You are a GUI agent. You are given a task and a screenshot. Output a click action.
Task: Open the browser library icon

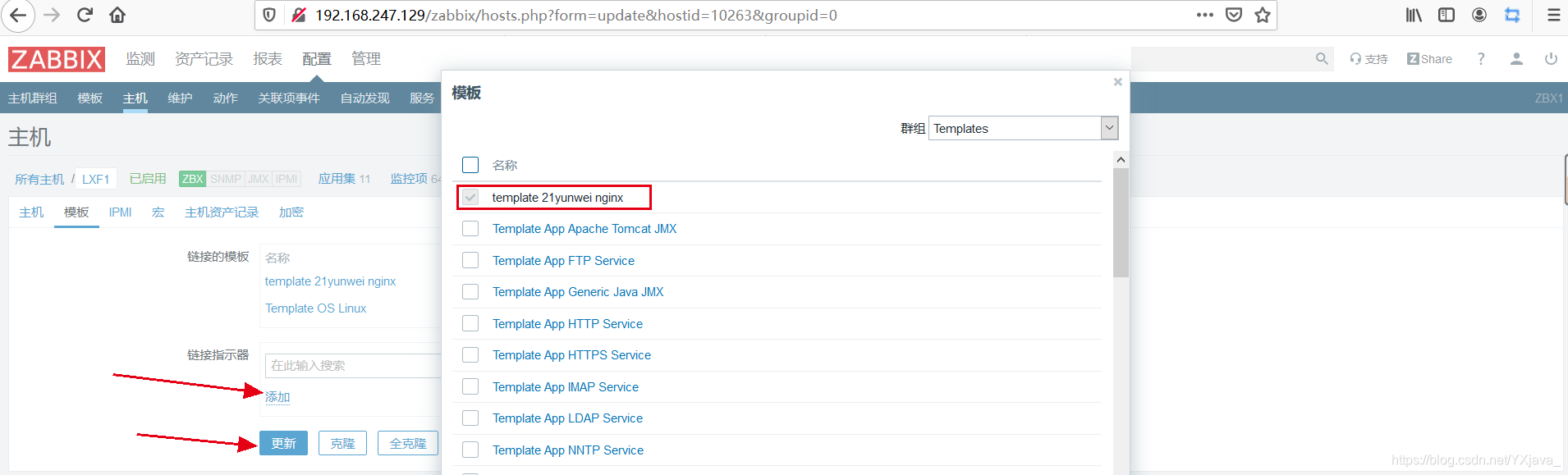[x=1414, y=15]
